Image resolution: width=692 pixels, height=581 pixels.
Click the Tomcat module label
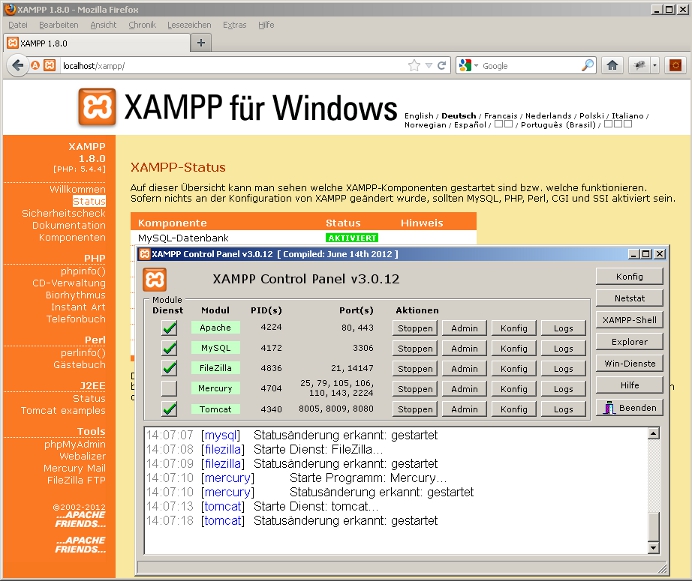point(215,409)
